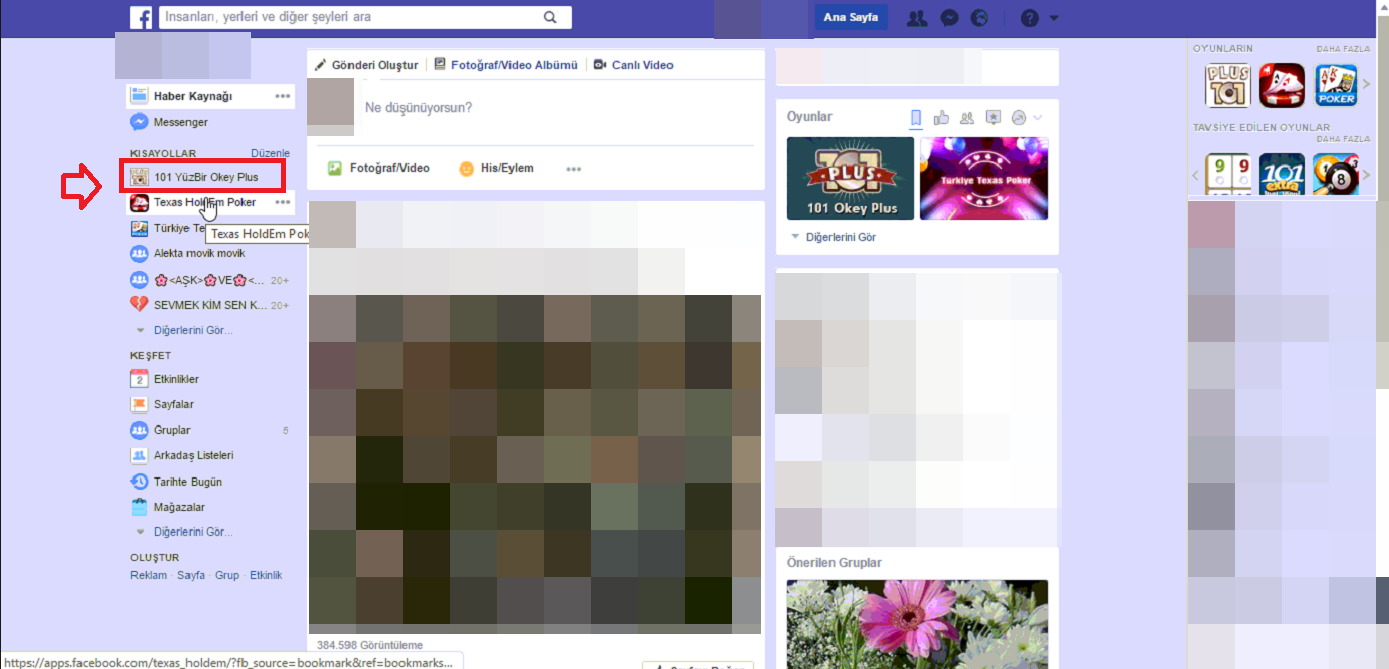Click Grup create link

[x=227, y=575]
